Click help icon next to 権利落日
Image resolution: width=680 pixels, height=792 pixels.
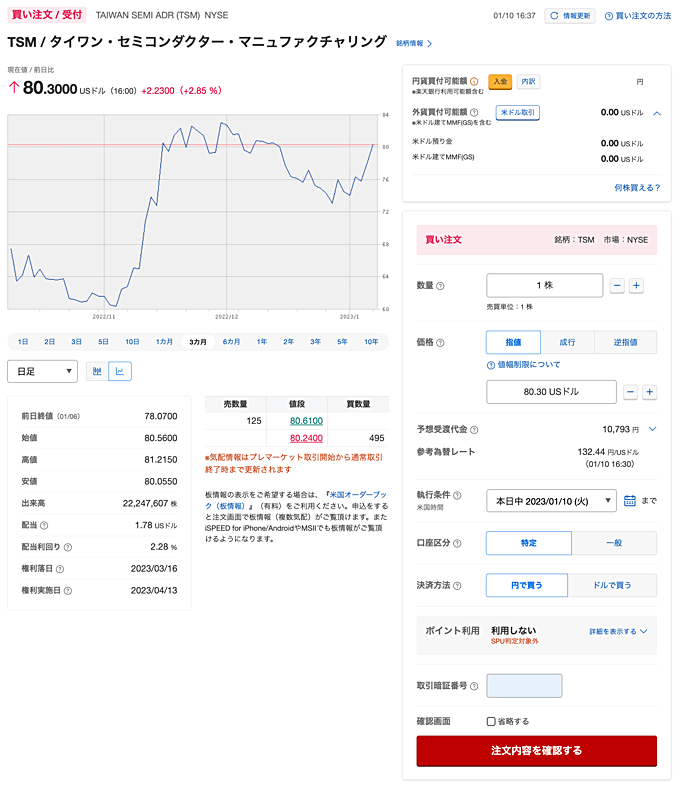(x=60, y=569)
